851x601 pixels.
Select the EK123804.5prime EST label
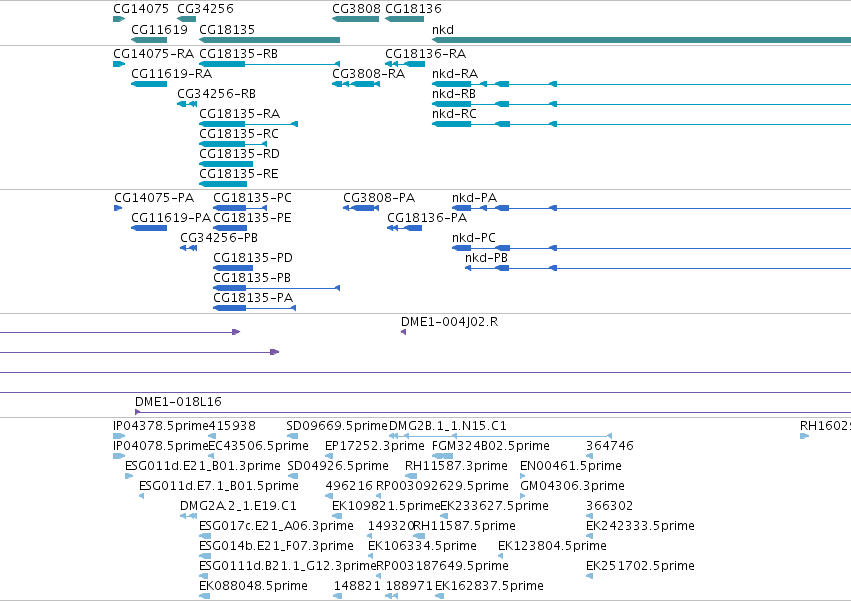552,547
